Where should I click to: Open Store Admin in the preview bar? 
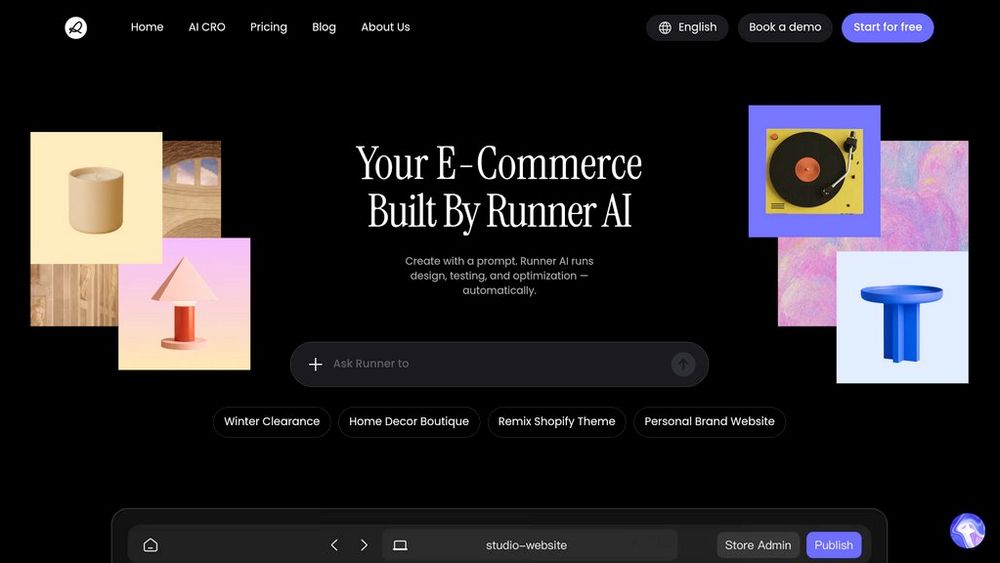coord(758,545)
